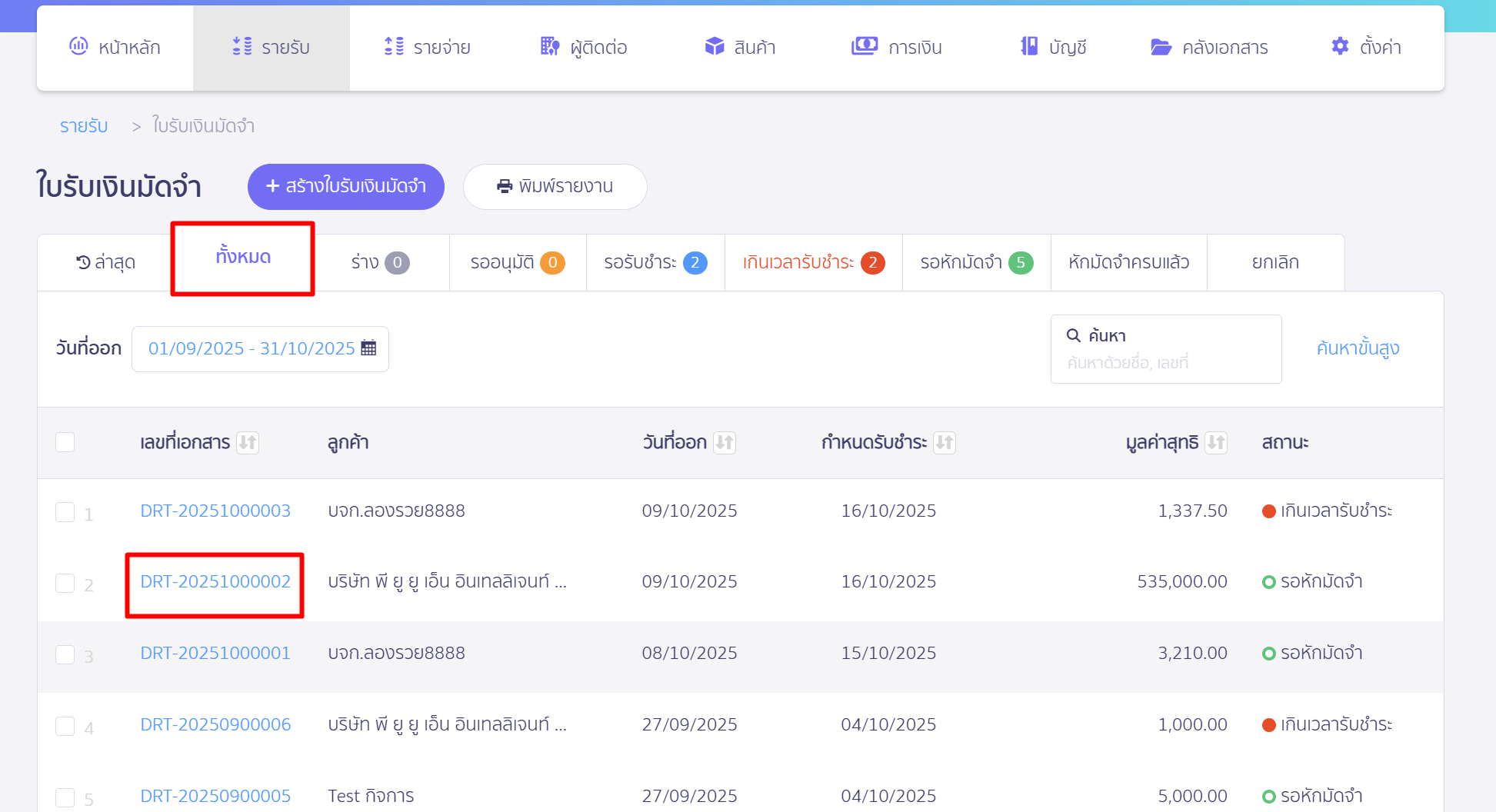Image resolution: width=1496 pixels, height=812 pixels.
Task: Click the home dashboard icon in navigation
Action: [x=78, y=47]
